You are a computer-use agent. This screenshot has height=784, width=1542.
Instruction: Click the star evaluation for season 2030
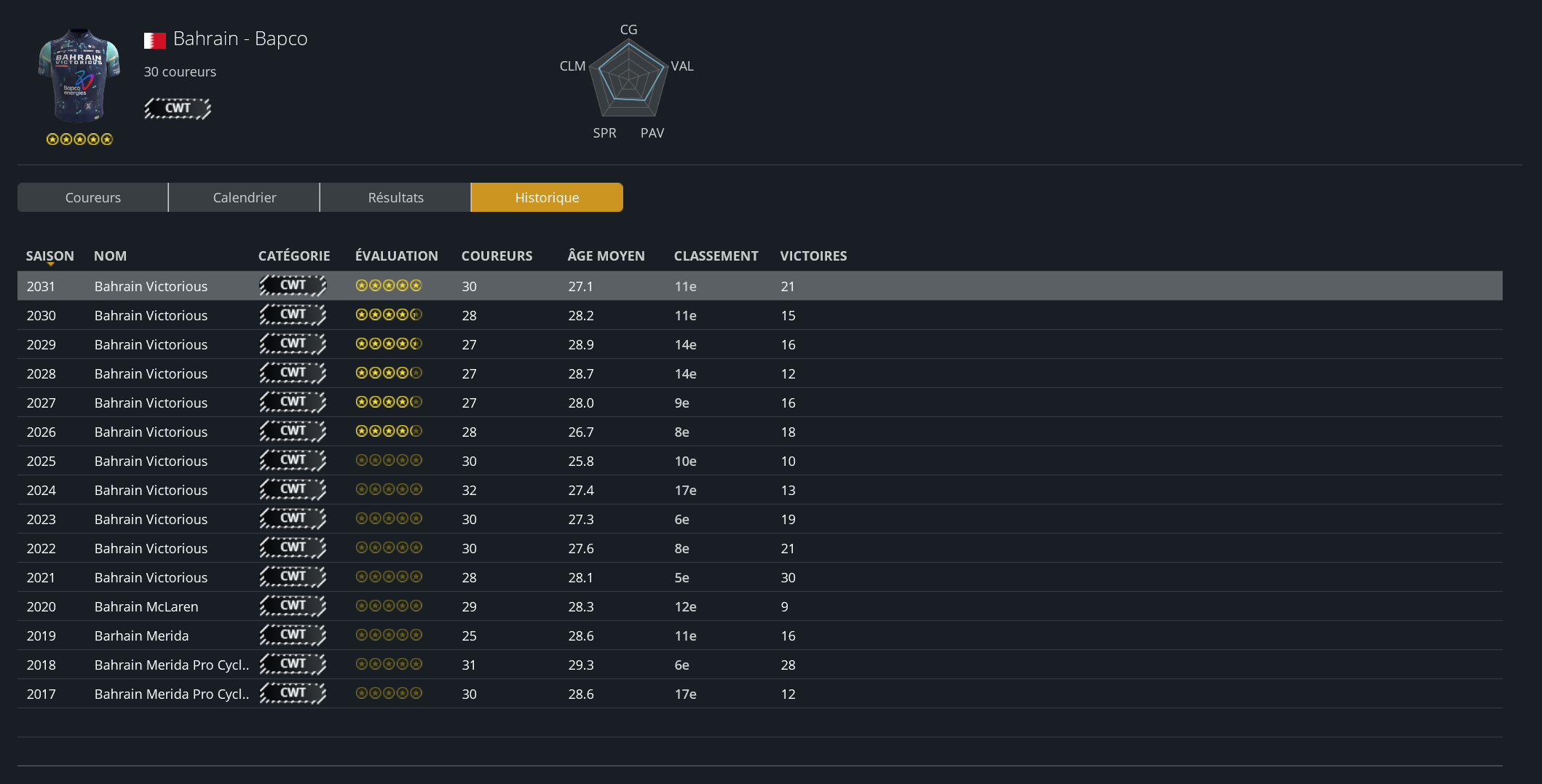[389, 314]
